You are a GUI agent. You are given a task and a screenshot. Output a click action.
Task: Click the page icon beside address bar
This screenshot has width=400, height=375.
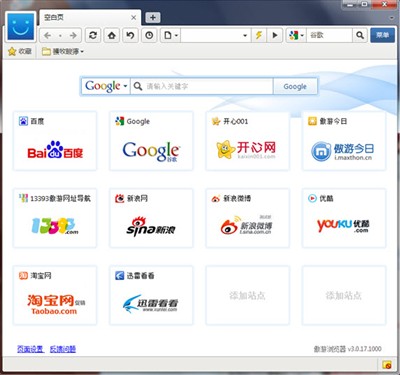coord(171,35)
